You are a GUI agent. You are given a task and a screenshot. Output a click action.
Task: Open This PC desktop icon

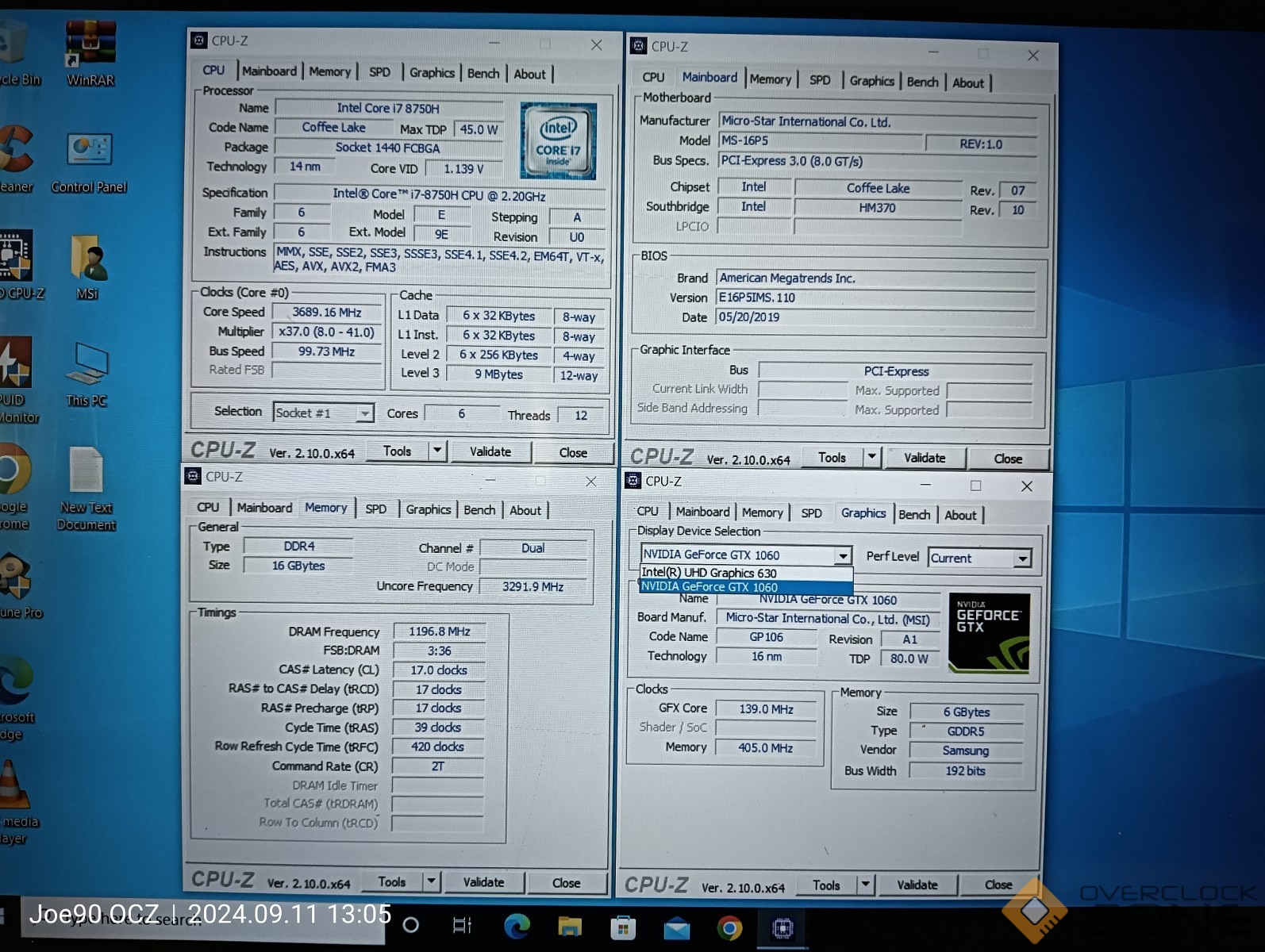pyautogui.click(x=87, y=374)
